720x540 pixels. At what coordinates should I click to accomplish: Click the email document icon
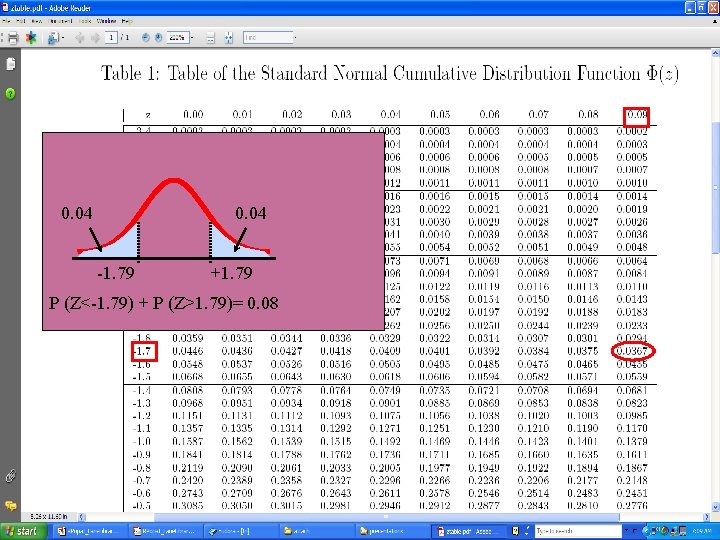pos(53,38)
